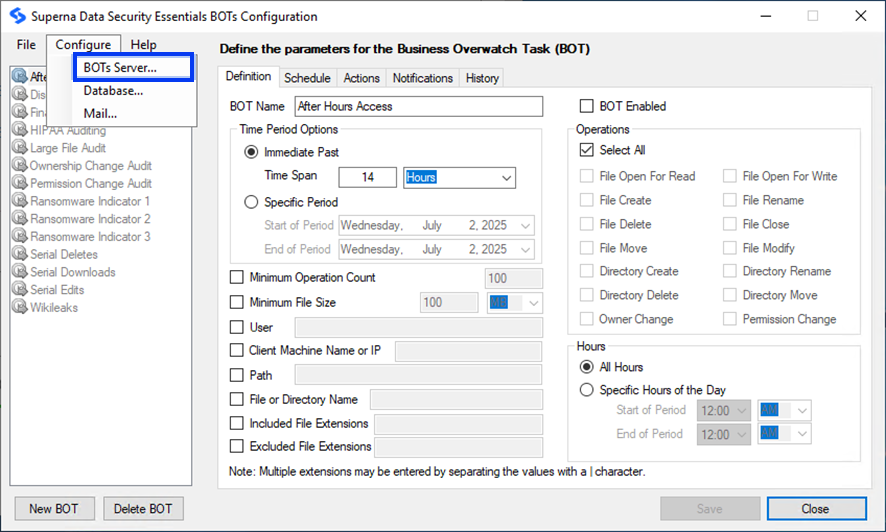Screen dimensions: 886x532
Task: Choose the All Hours radio button
Action: (x=587, y=367)
